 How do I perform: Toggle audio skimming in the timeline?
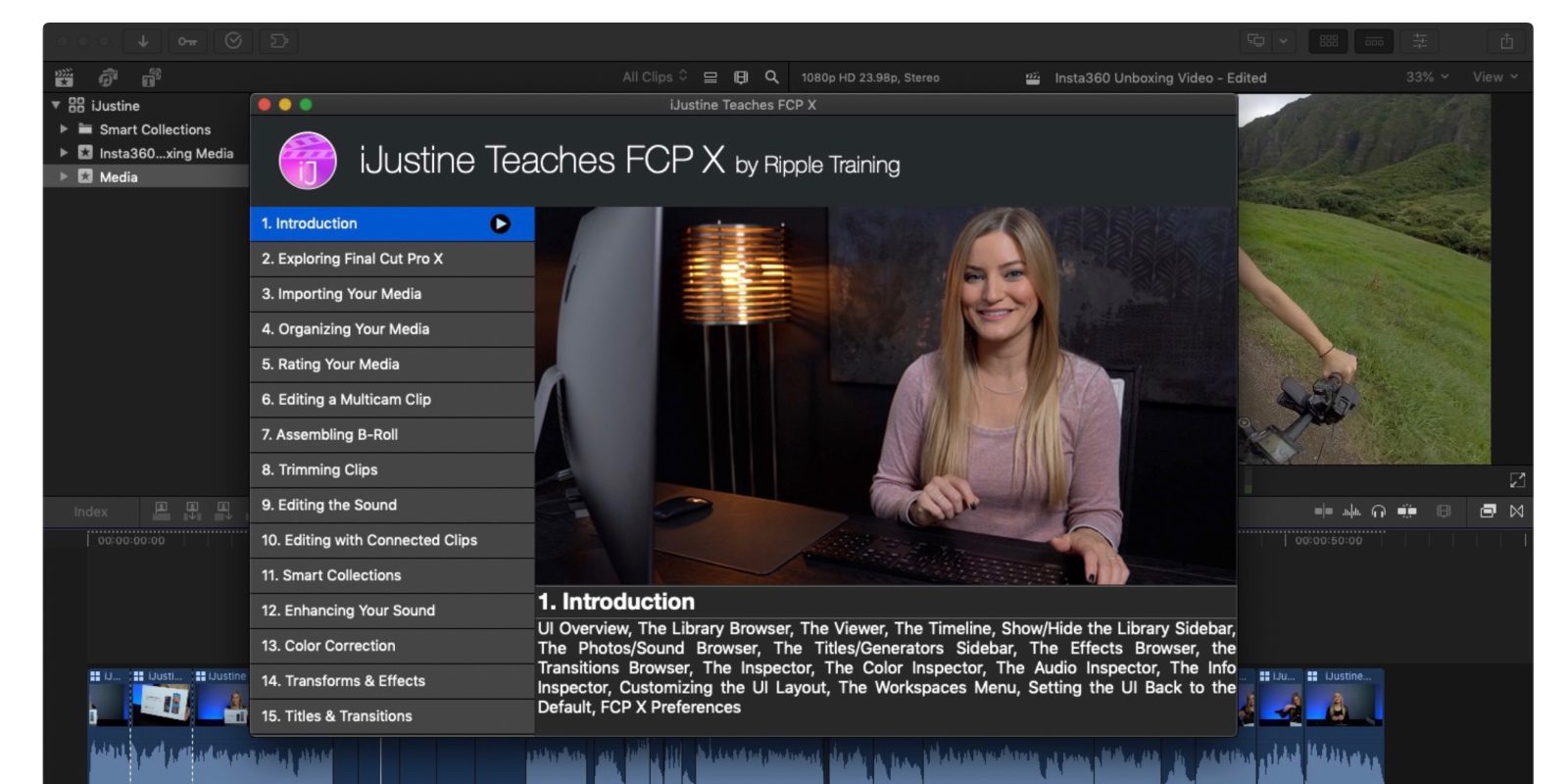tap(1352, 512)
